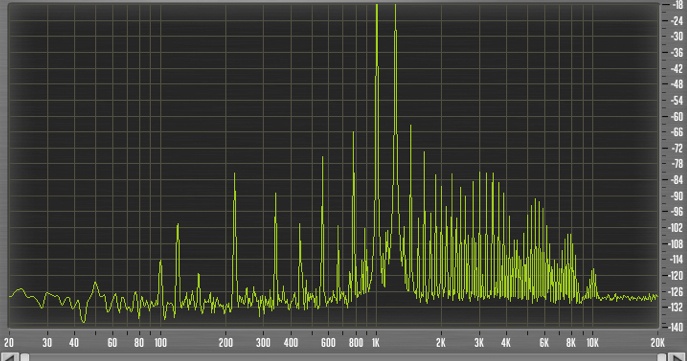Image resolution: width=687 pixels, height=361 pixels.
Task: Click the scrollbar right arrow button
Action: pyautogui.click(x=677, y=357)
